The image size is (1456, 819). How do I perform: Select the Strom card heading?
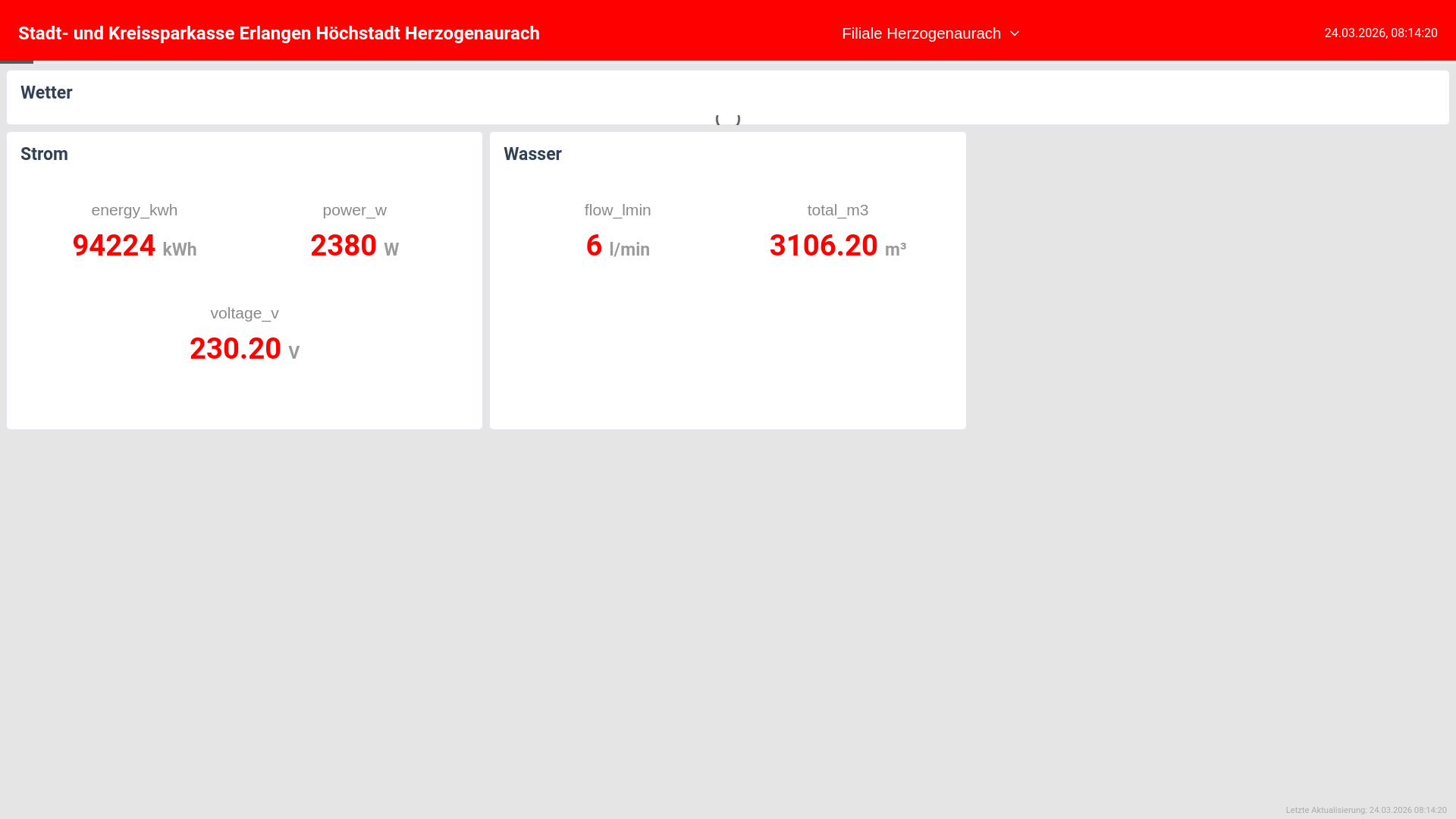click(x=44, y=154)
